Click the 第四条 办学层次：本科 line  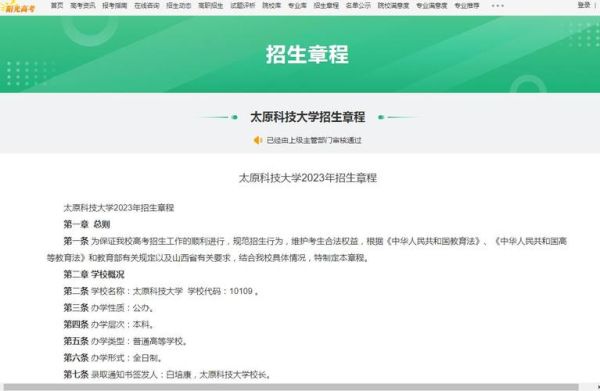[109, 324]
